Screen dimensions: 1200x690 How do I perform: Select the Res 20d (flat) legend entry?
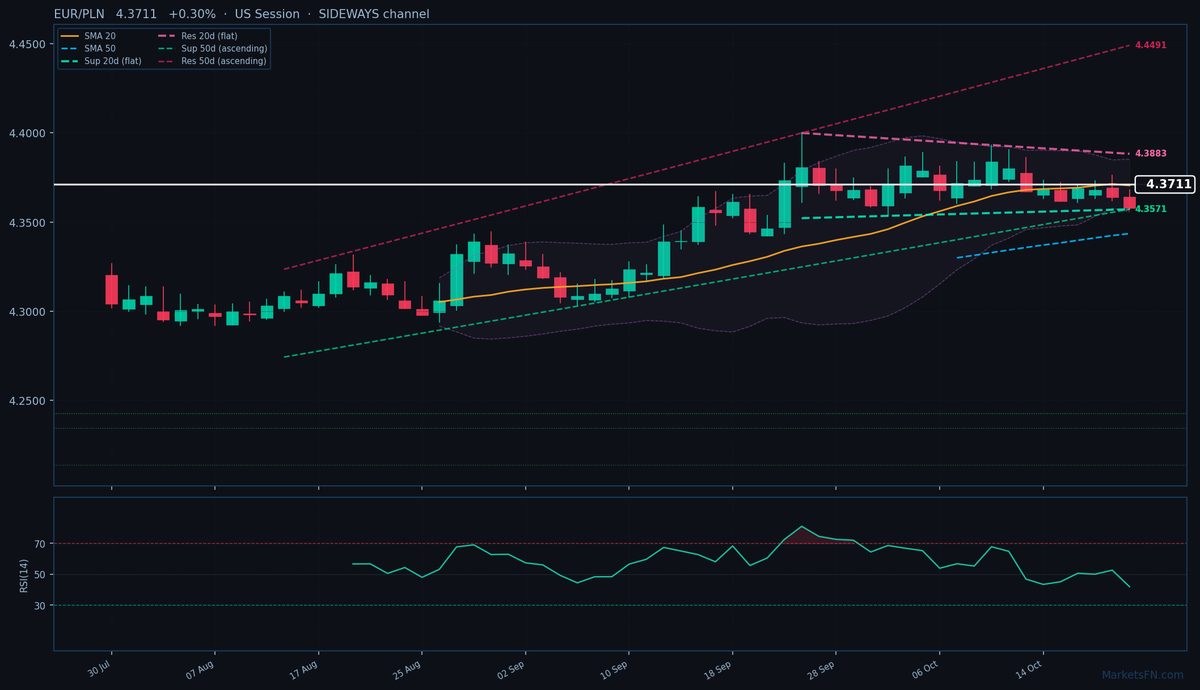[x=198, y=36]
